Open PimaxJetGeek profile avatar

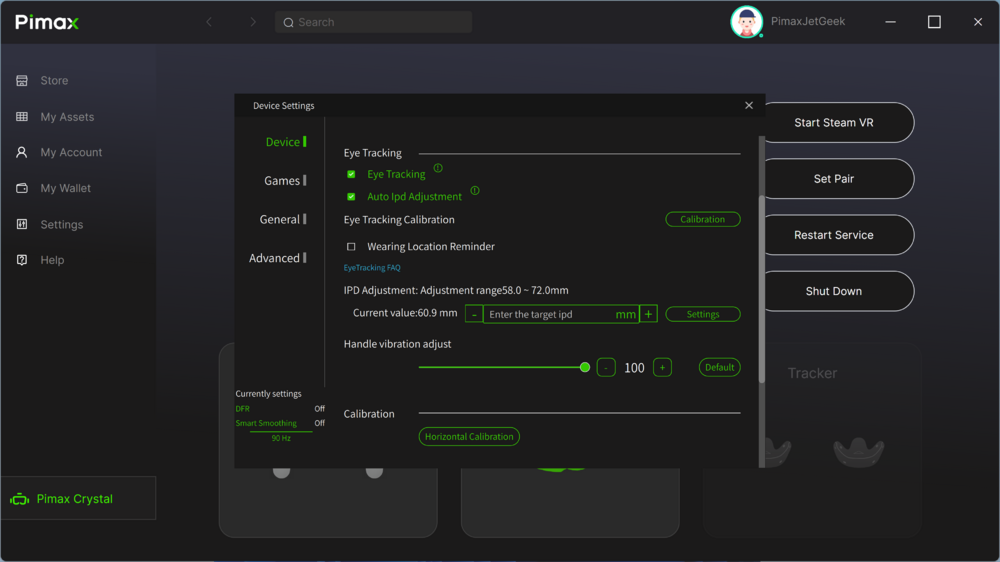click(x=746, y=22)
